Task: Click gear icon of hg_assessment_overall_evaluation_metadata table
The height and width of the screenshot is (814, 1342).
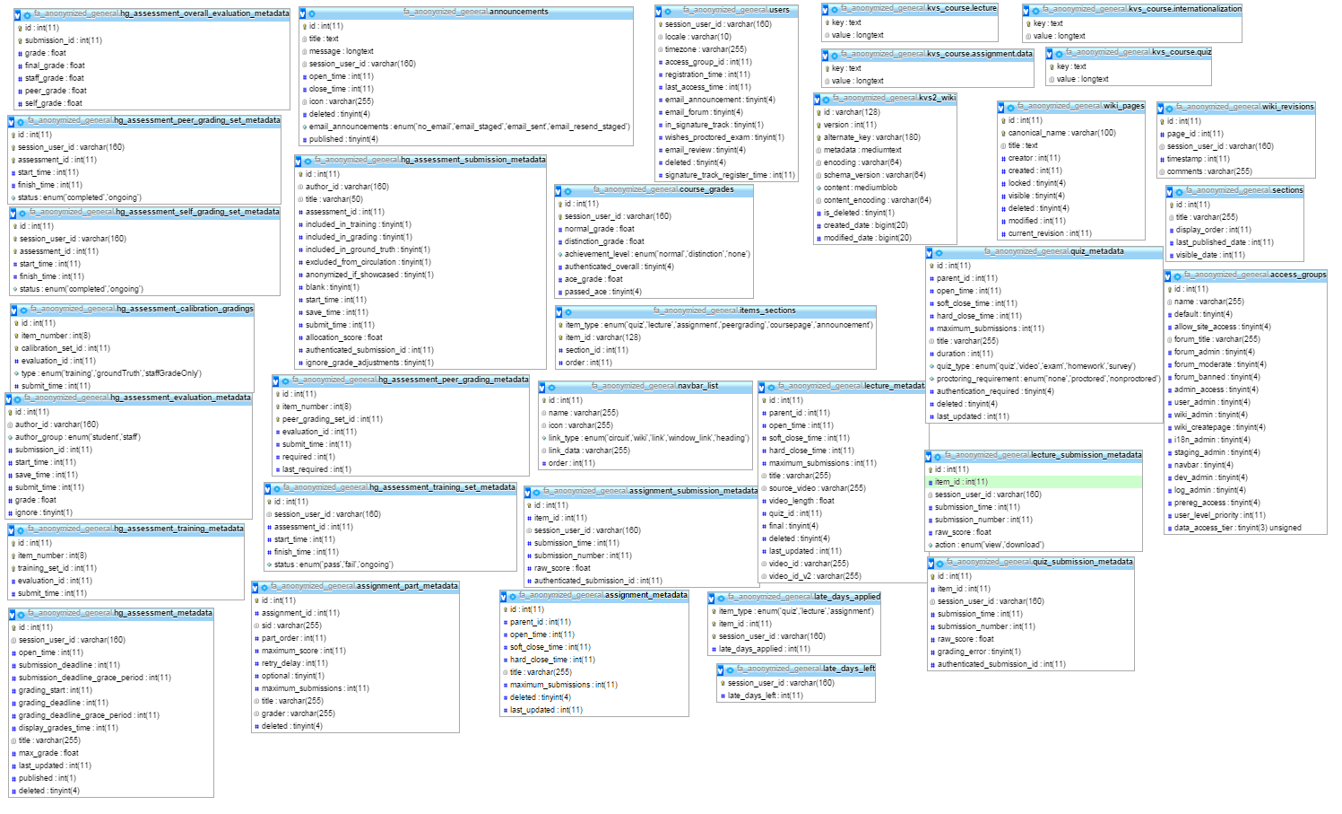Action: 27,15
